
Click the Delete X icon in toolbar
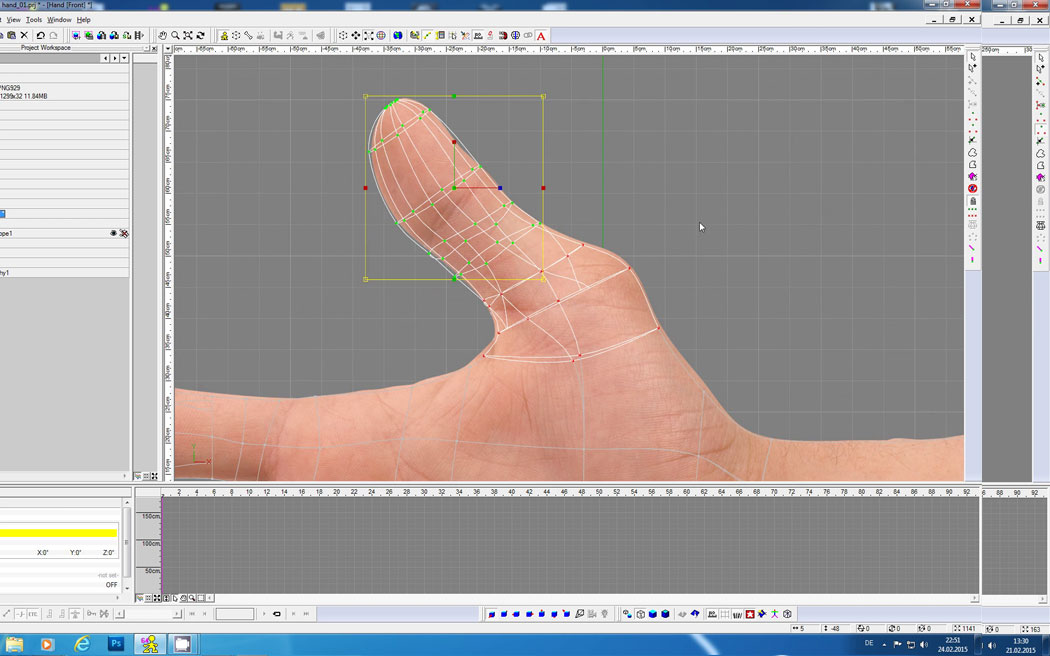tap(24, 36)
